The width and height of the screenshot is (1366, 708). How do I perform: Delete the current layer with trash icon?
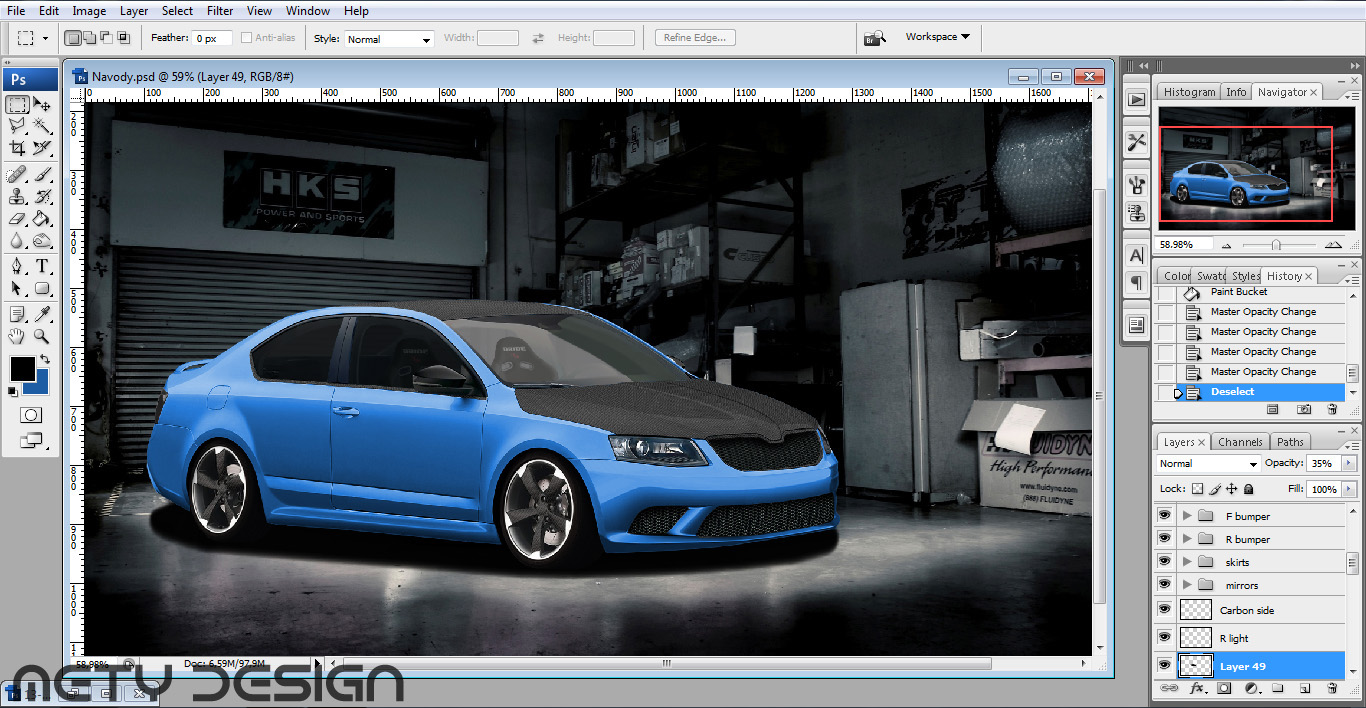pos(1331,689)
